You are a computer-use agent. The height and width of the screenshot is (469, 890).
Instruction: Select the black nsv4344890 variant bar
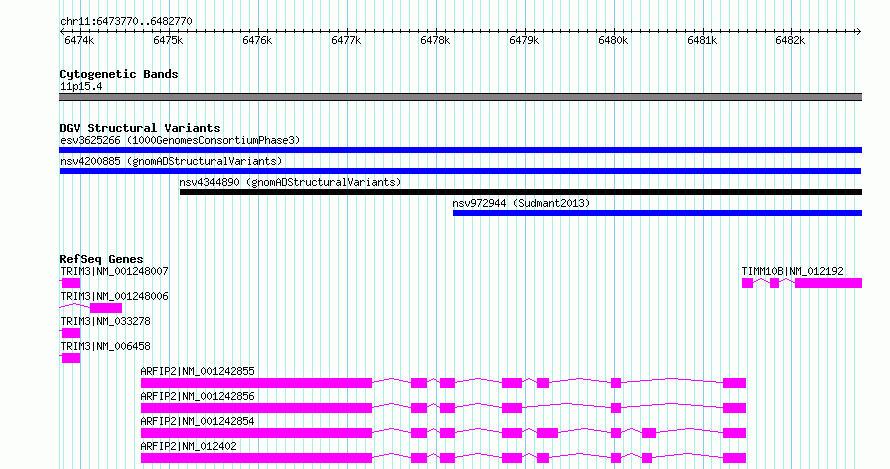(521, 192)
